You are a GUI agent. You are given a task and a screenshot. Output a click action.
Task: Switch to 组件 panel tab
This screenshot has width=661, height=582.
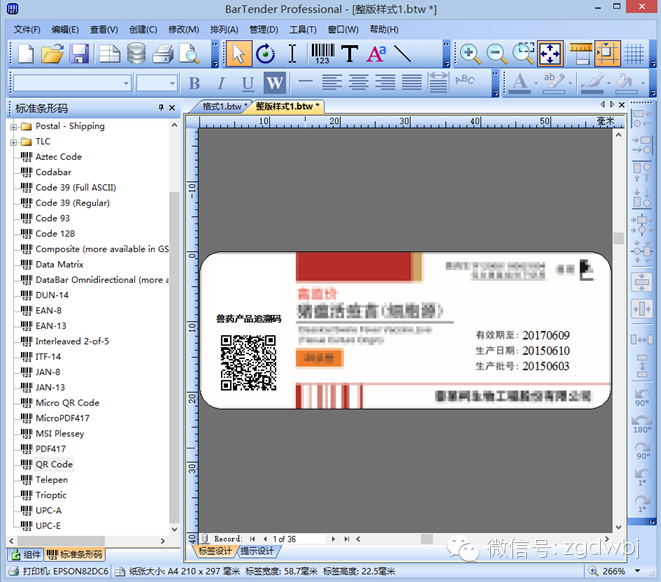point(27,554)
